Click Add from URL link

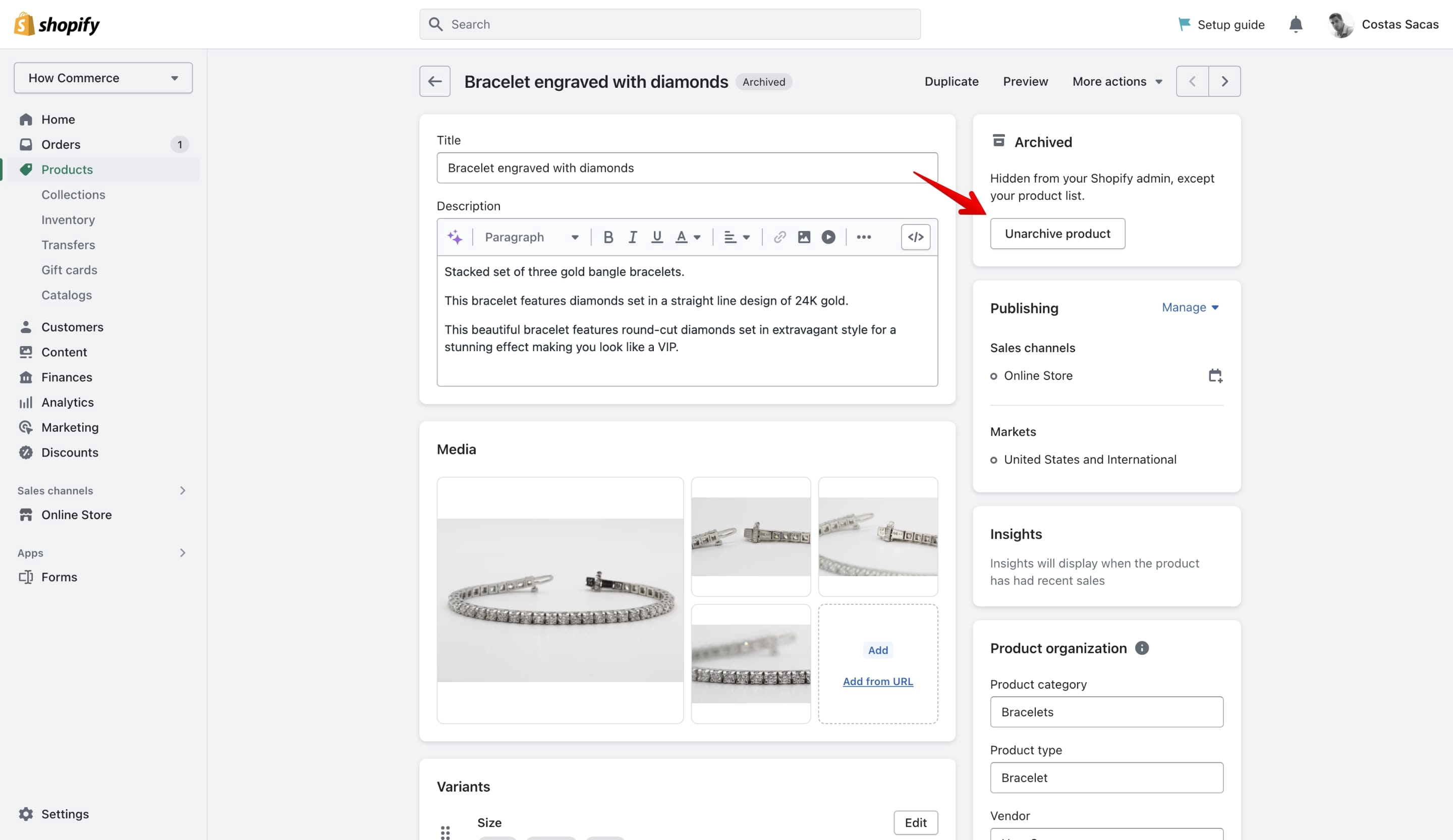coord(877,682)
